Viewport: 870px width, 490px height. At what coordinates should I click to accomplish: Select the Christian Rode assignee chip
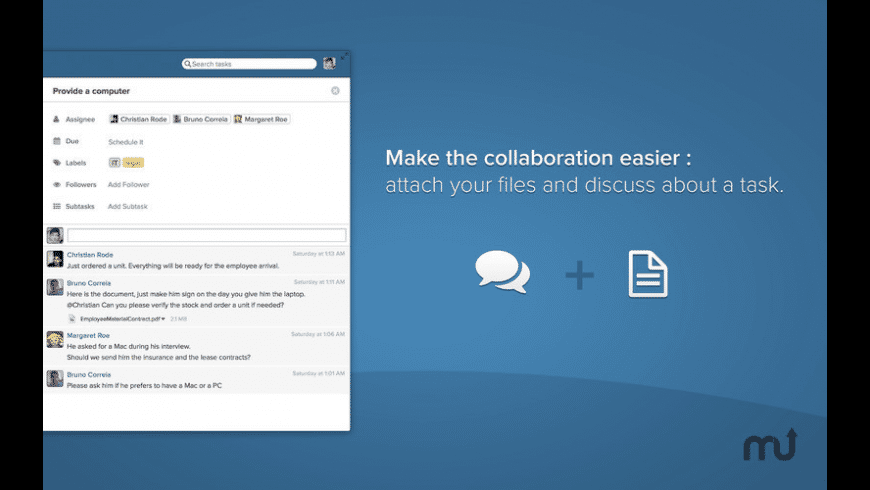coord(139,119)
